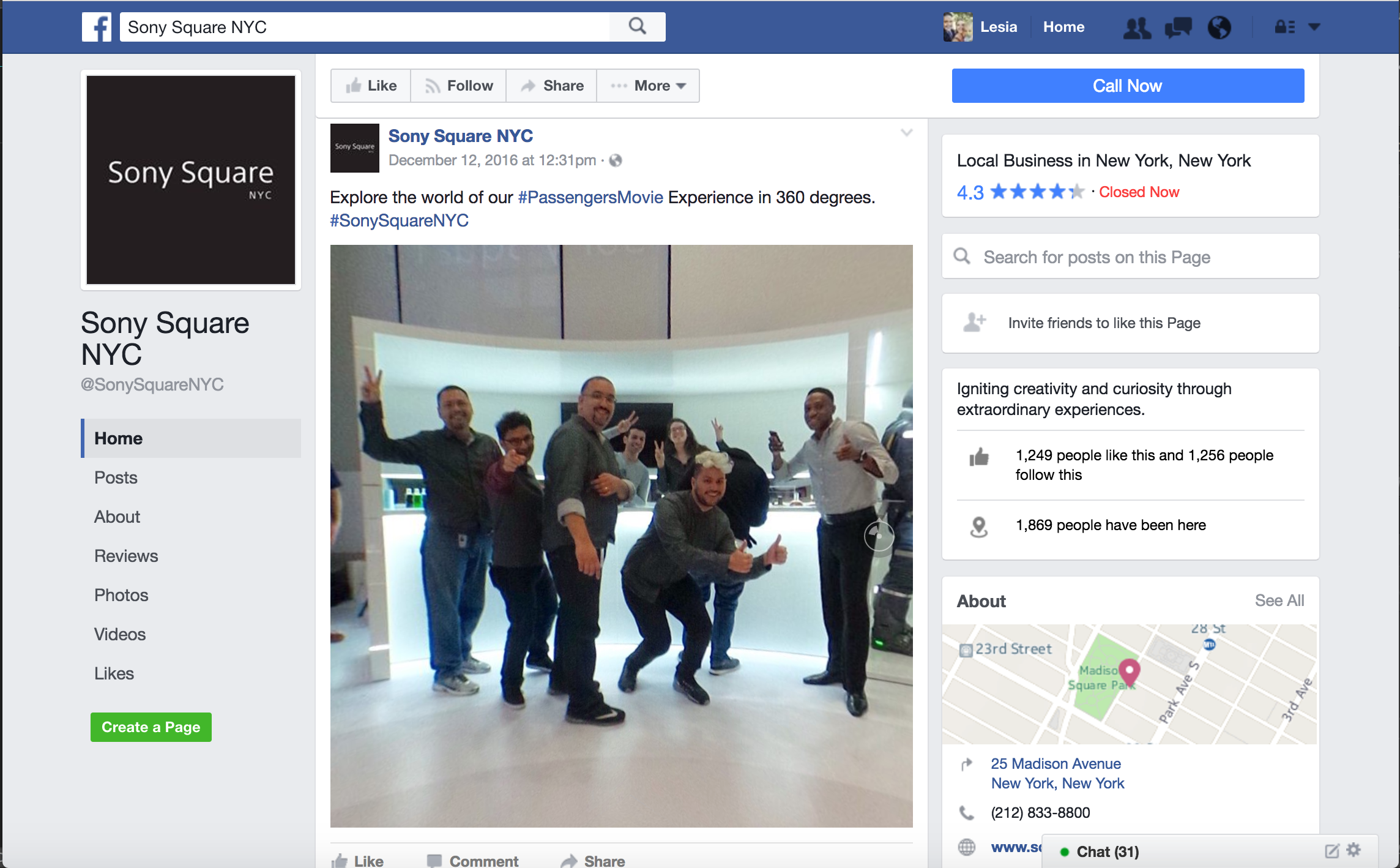
Task: Click the invite friends person-plus icon
Action: click(974, 322)
